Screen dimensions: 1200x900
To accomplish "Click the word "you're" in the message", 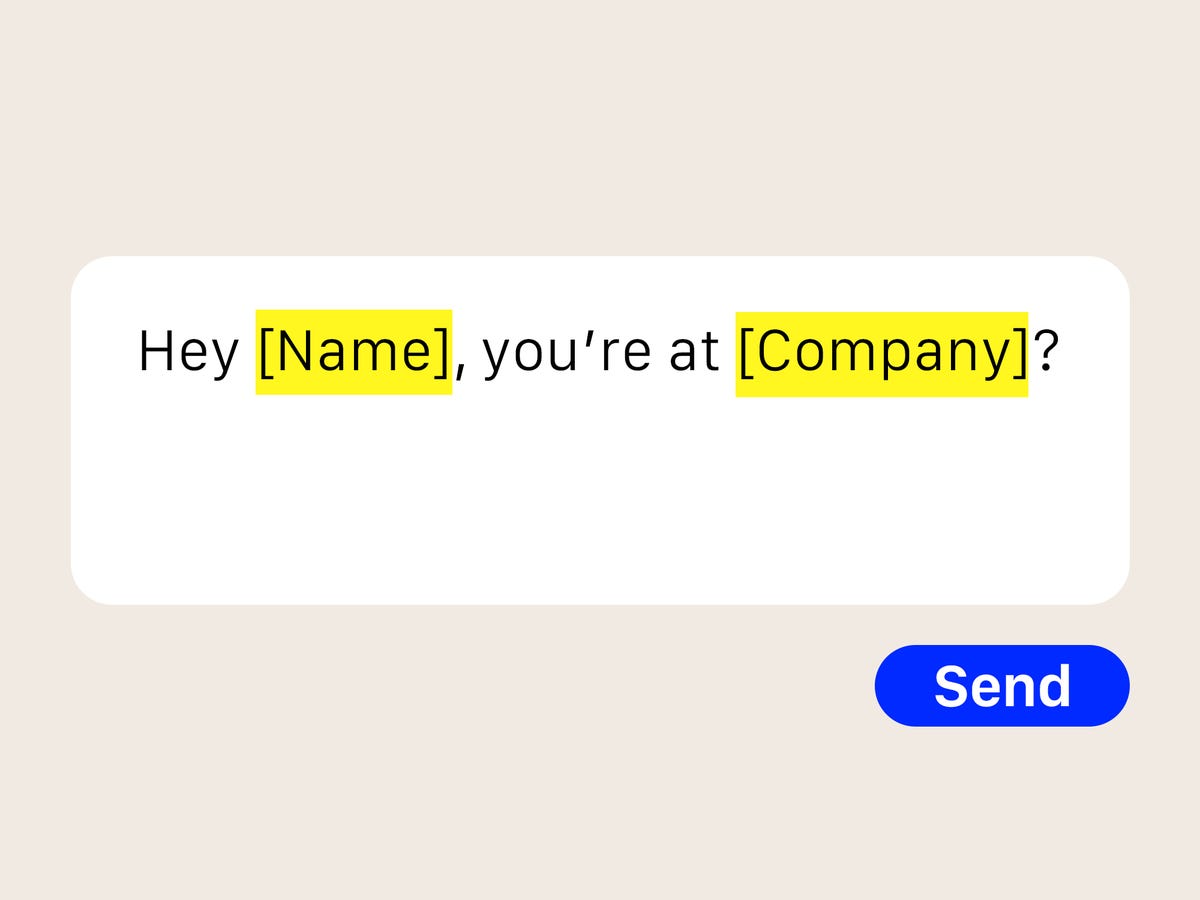I will [x=567, y=353].
